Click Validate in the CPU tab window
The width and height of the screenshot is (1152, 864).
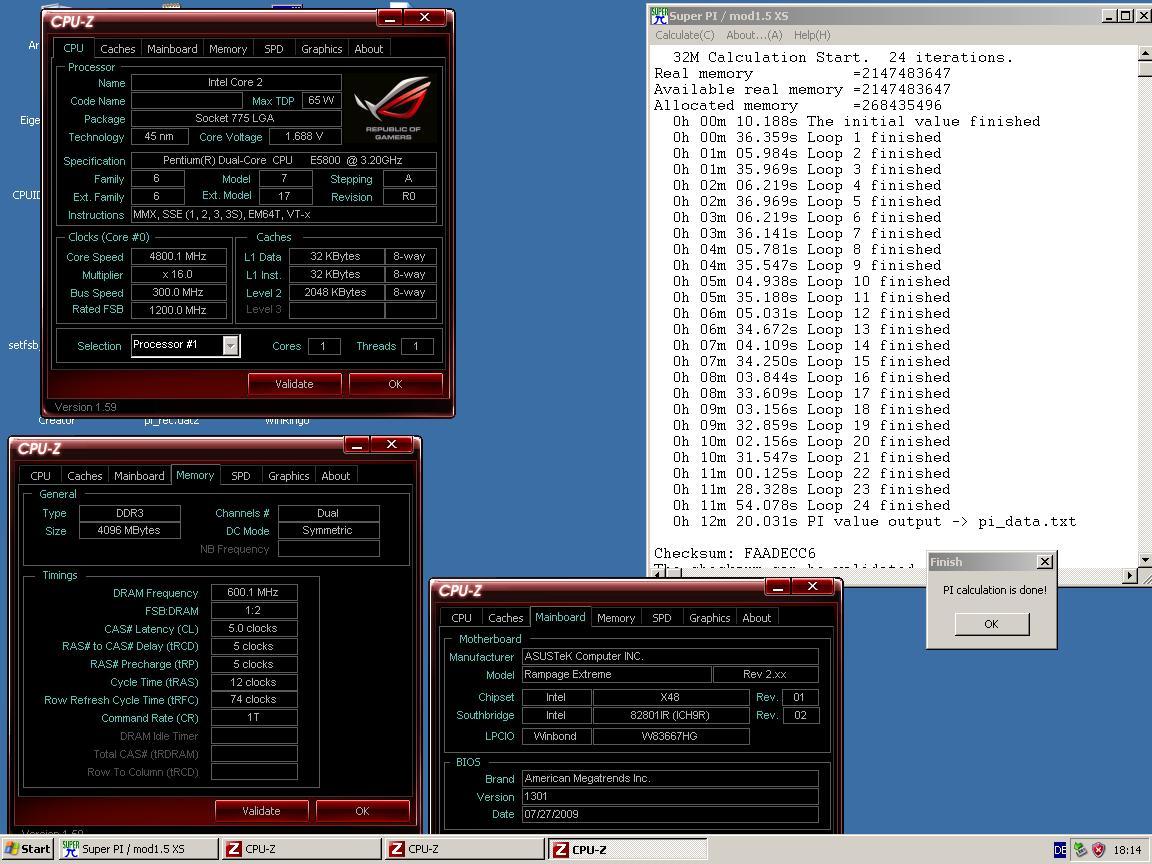294,384
